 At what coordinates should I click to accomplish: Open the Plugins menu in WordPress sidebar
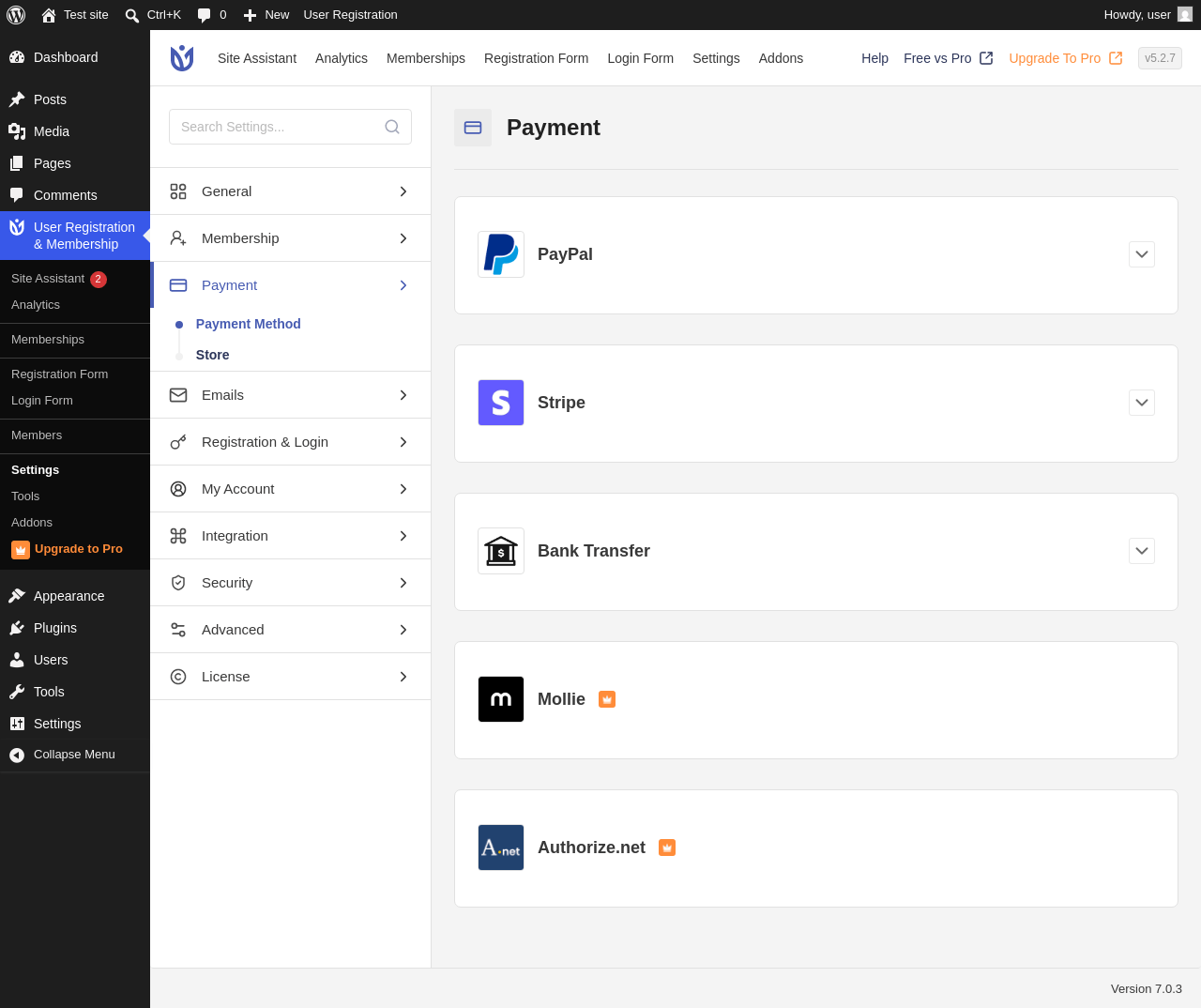(x=75, y=628)
